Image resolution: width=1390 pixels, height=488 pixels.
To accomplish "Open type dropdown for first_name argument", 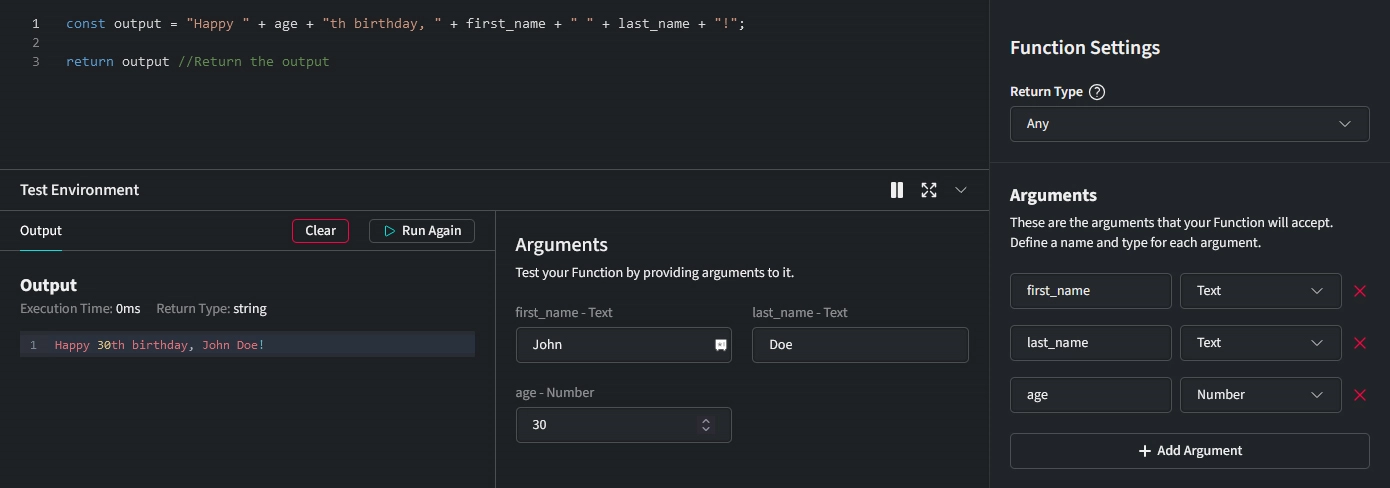I will click(1261, 291).
